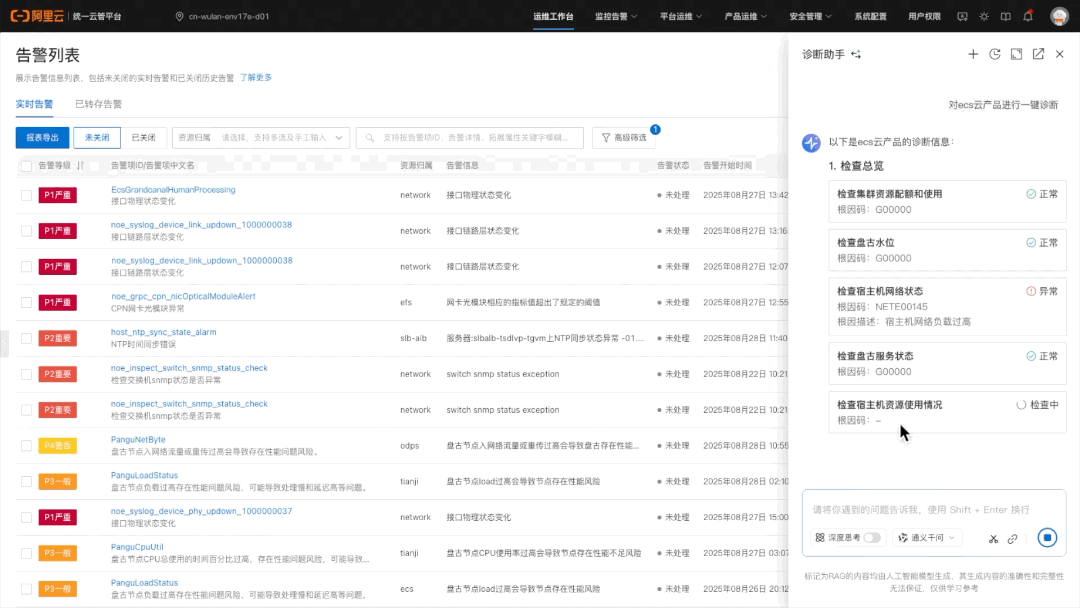Image resolution: width=1080 pixels, height=608 pixels.
Task: Open the 高级筛选 filter panel
Action: point(624,138)
